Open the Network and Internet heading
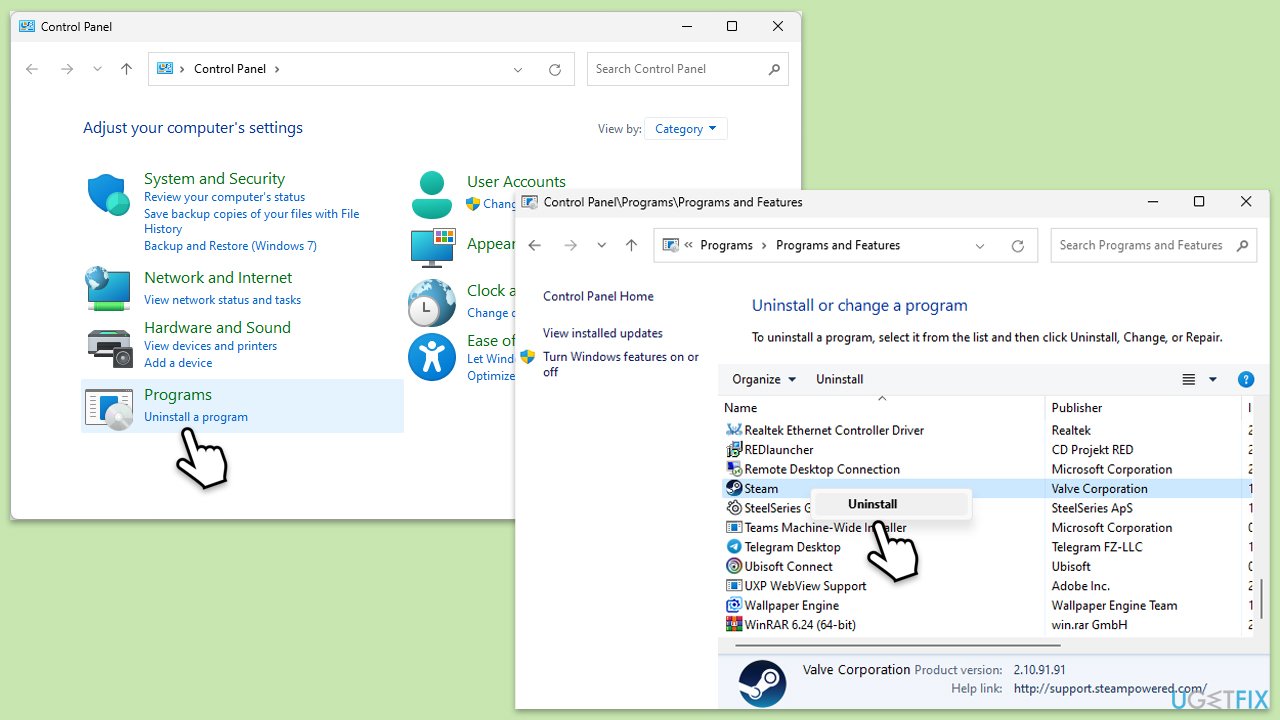 click(x=218, y=278)
